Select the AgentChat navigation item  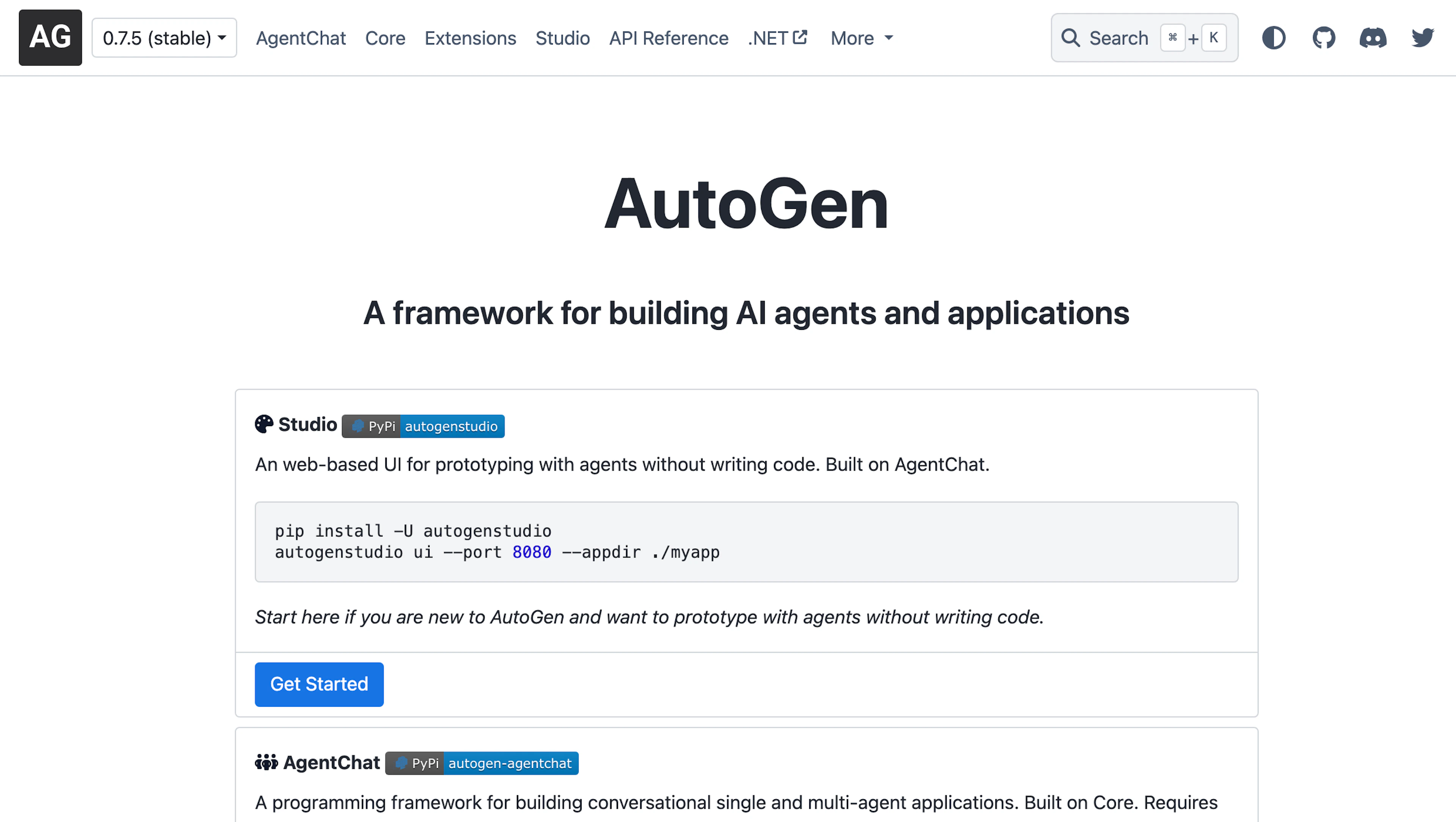pos(301,38)
